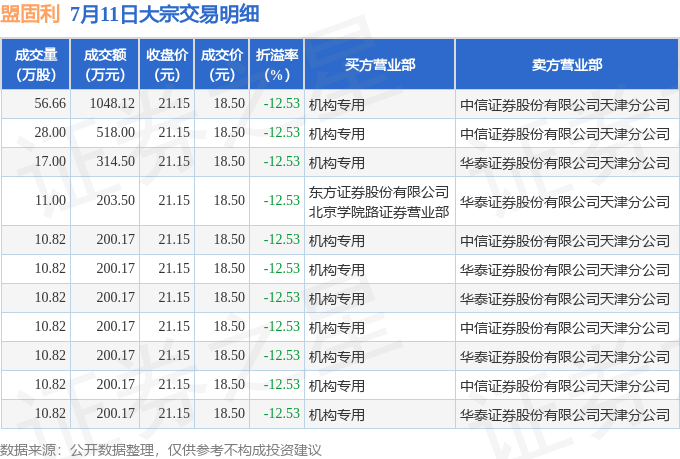Click 华泰证券 seller in the 17.00 row

pyautogui.click(x=565, y=163)
